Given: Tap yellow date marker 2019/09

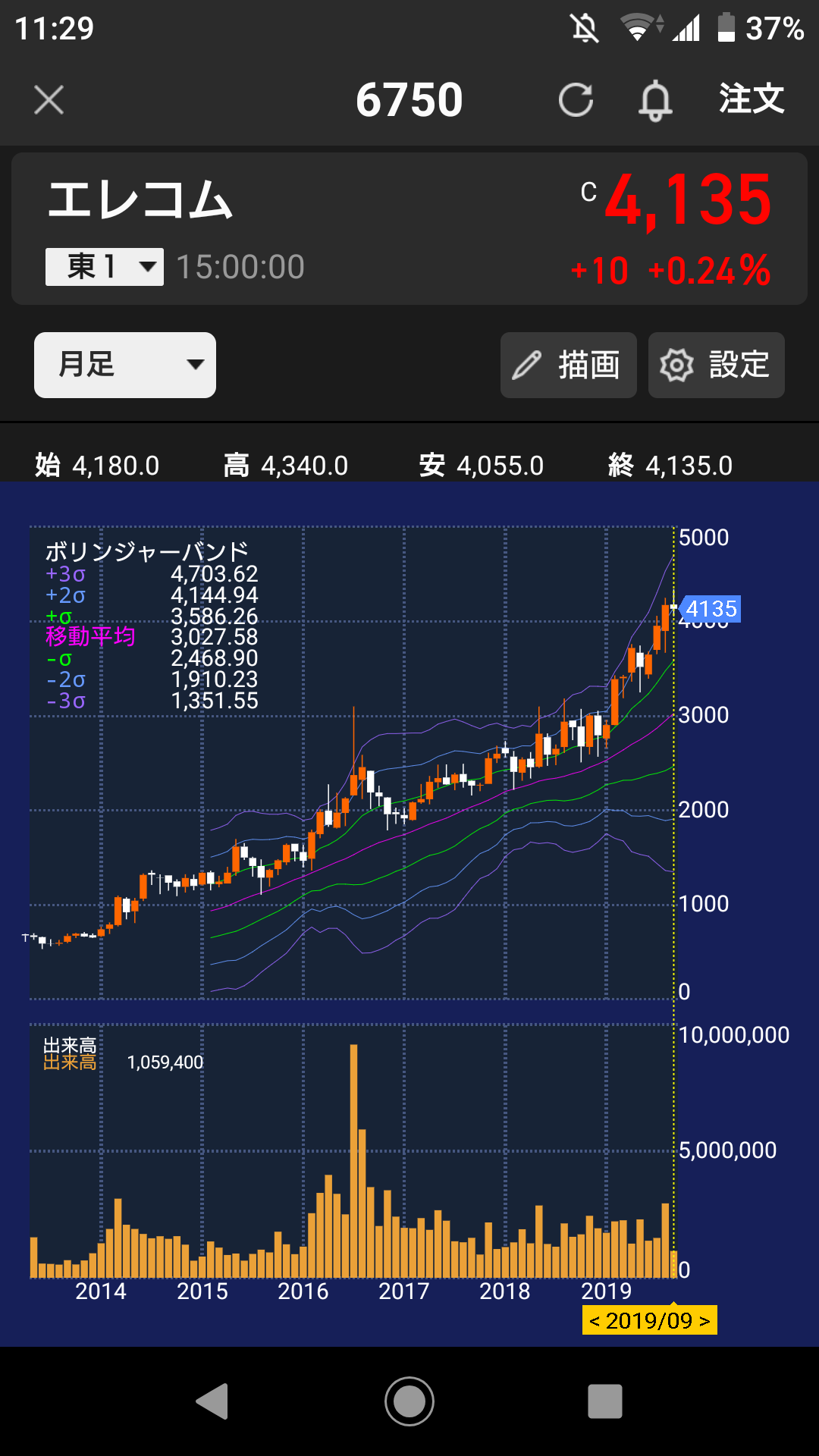Looking at the screenshot, I should [649, 1320].
